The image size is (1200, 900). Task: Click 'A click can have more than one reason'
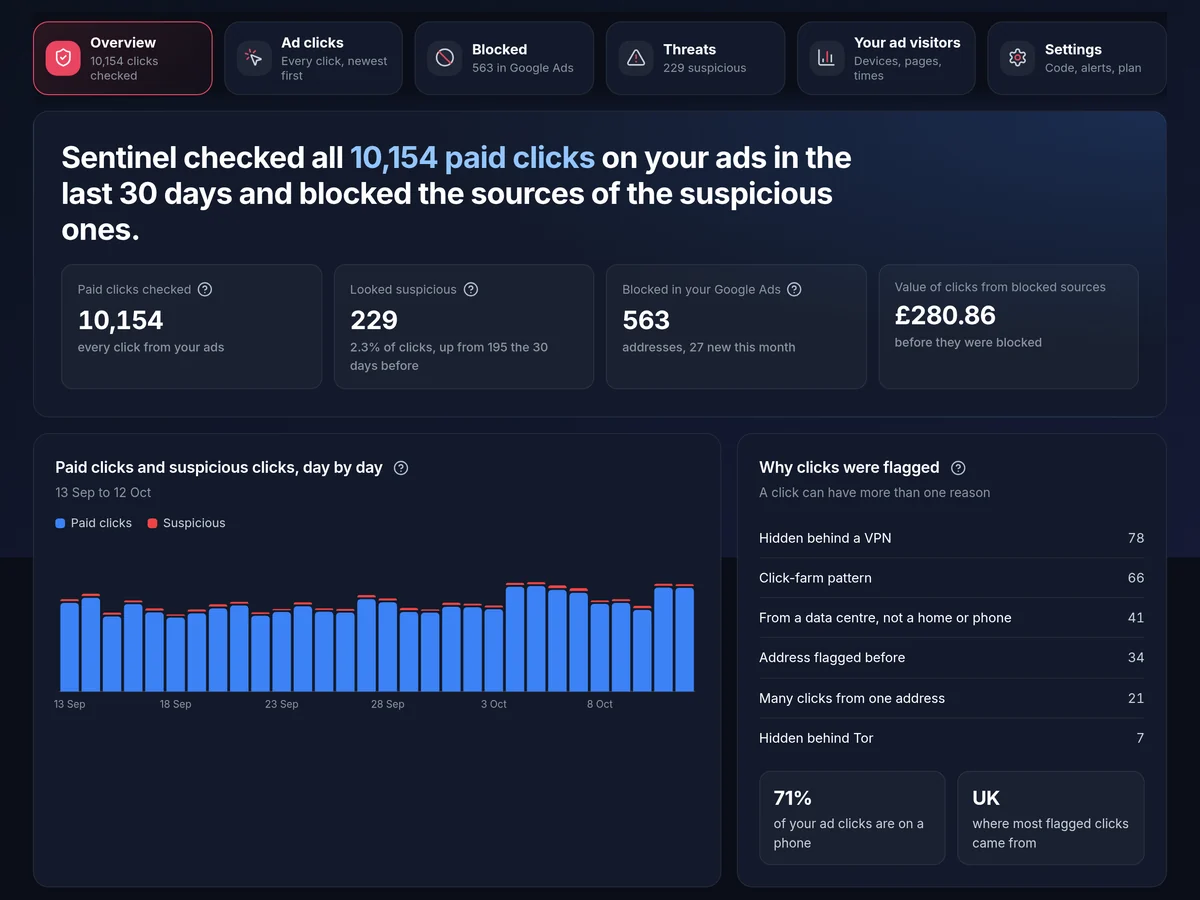875,493
